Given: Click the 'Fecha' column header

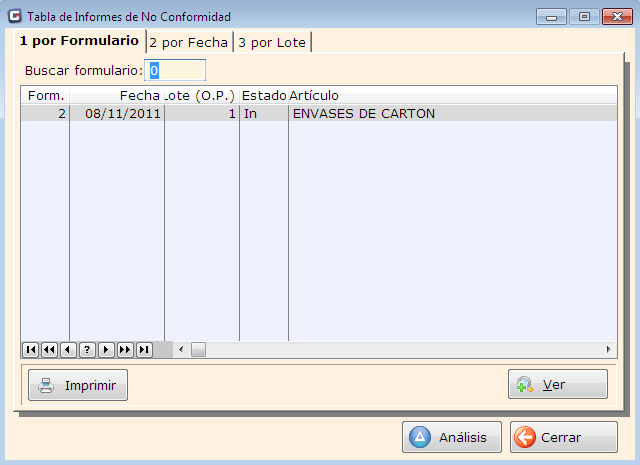Looking at the screenshot, I should tap(117, 96).
